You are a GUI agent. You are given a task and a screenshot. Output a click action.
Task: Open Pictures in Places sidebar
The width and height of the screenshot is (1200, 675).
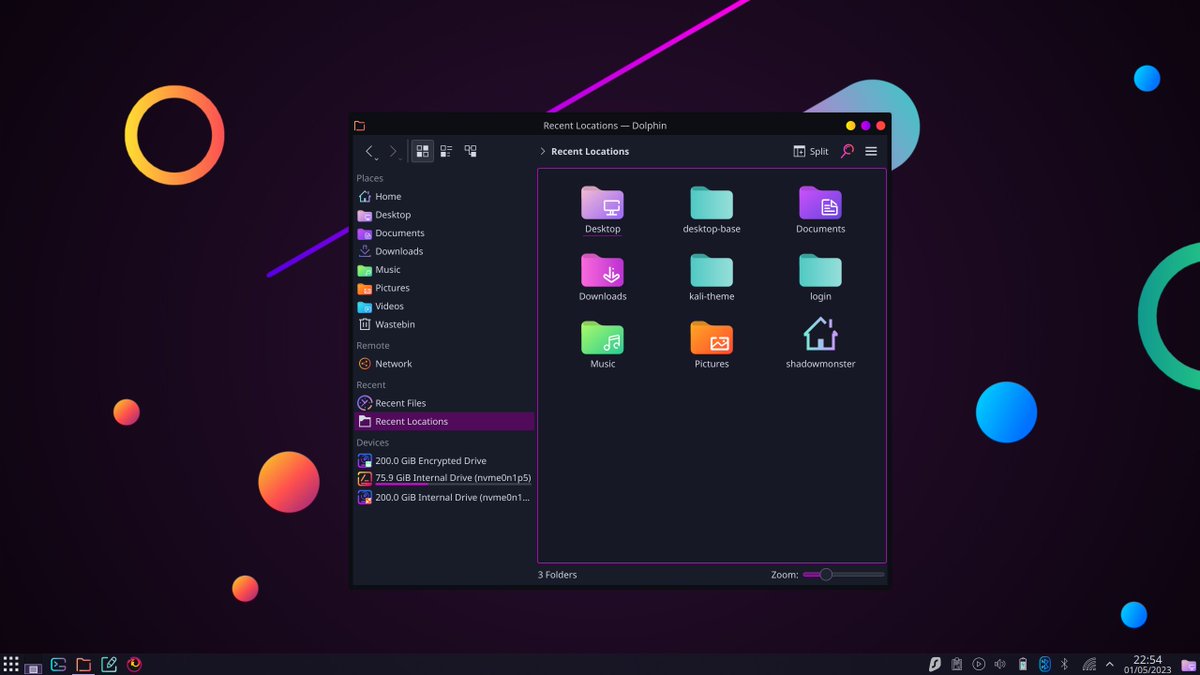[444, 288]
